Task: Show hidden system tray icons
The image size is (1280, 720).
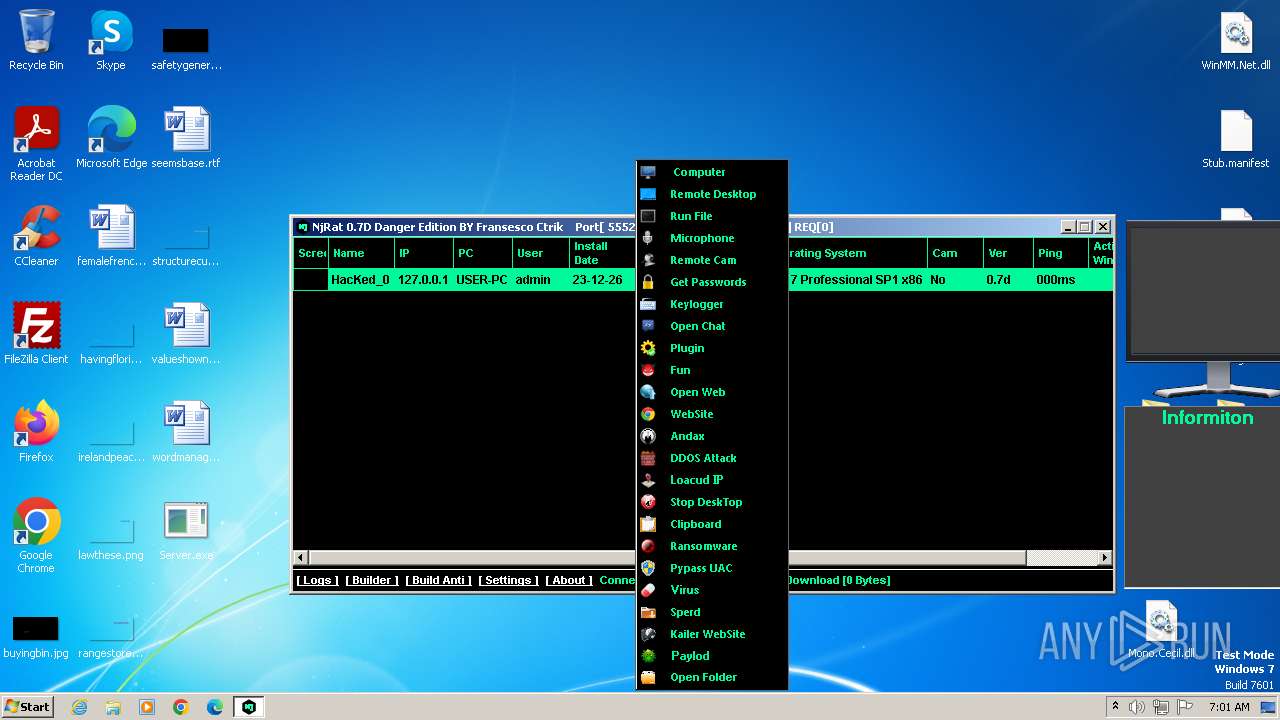Action: click(1115, 707)
